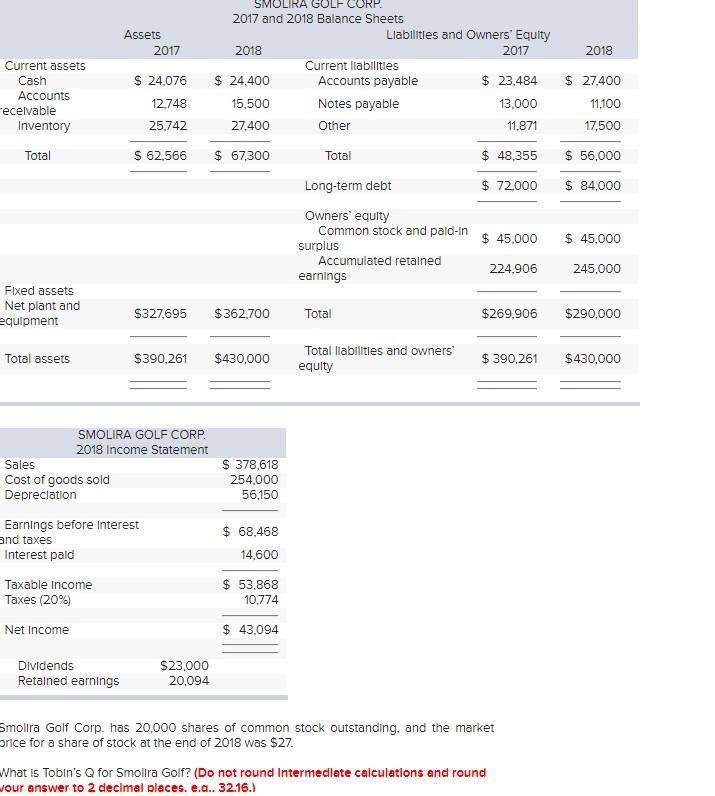Select 2017 Other liabilities 11,871

(523, 125)
